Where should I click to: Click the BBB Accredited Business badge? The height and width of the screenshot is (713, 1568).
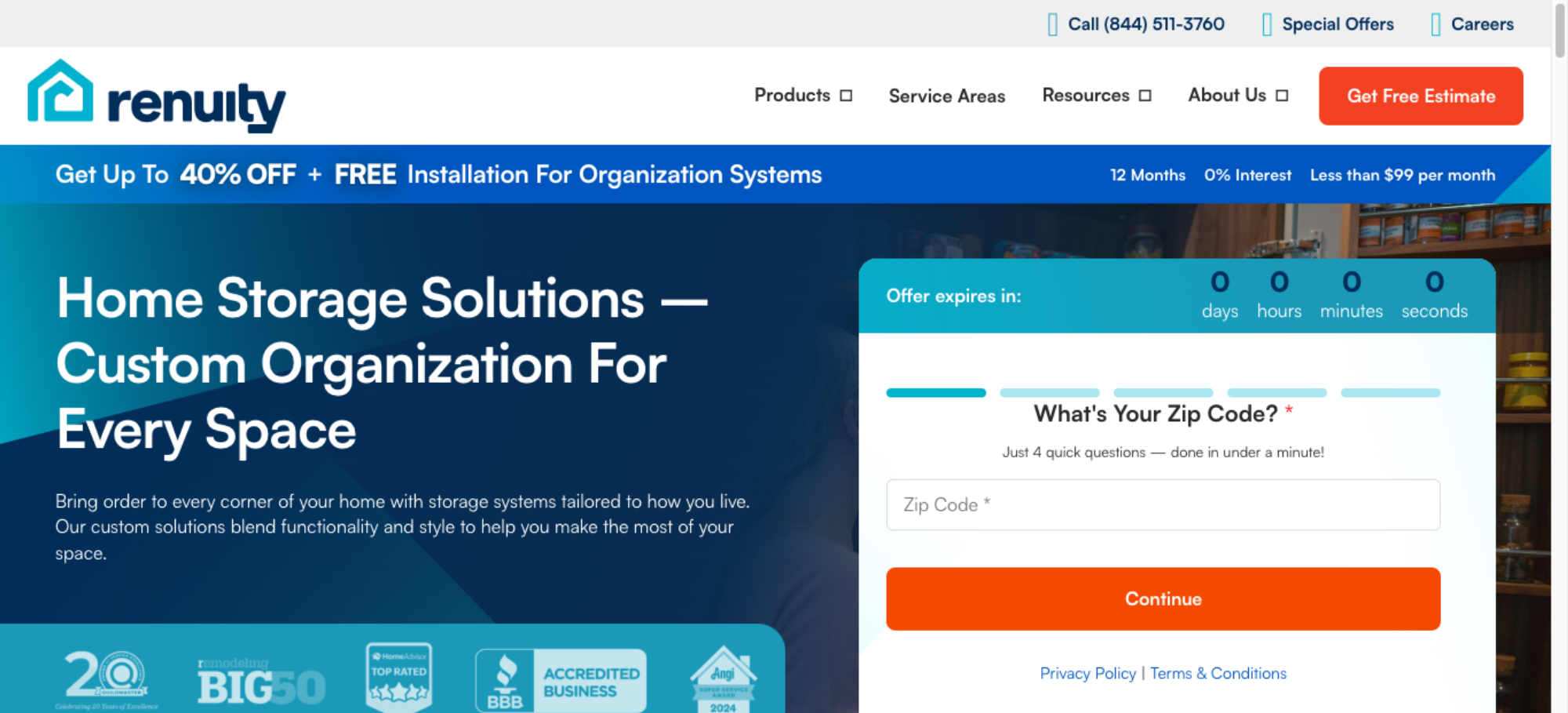(x=561, y=680)
